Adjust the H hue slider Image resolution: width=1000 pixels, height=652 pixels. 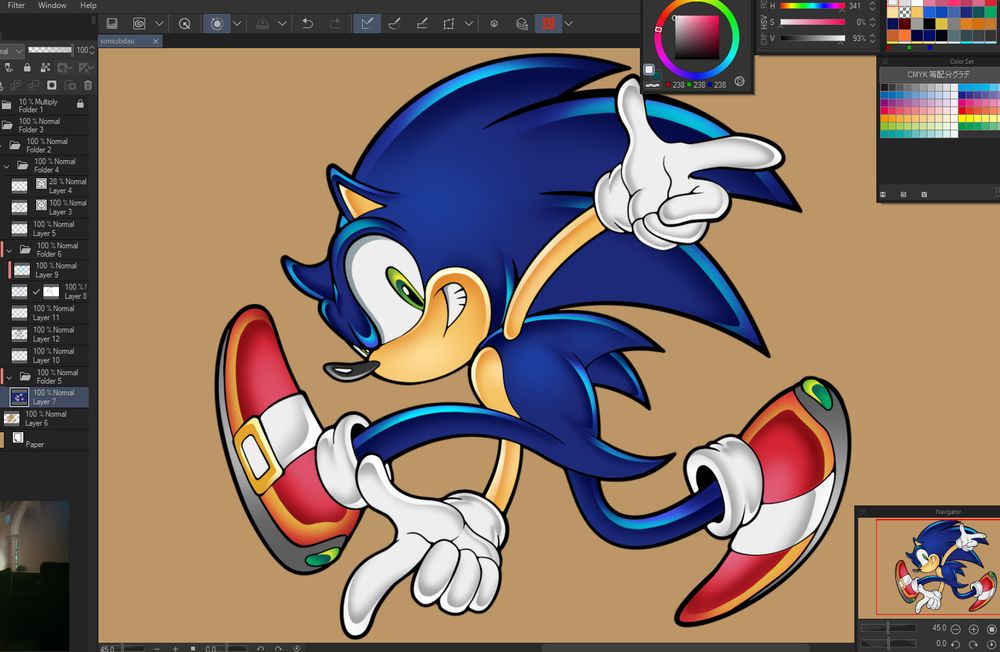pyautogui.click(x=812, y=6)
